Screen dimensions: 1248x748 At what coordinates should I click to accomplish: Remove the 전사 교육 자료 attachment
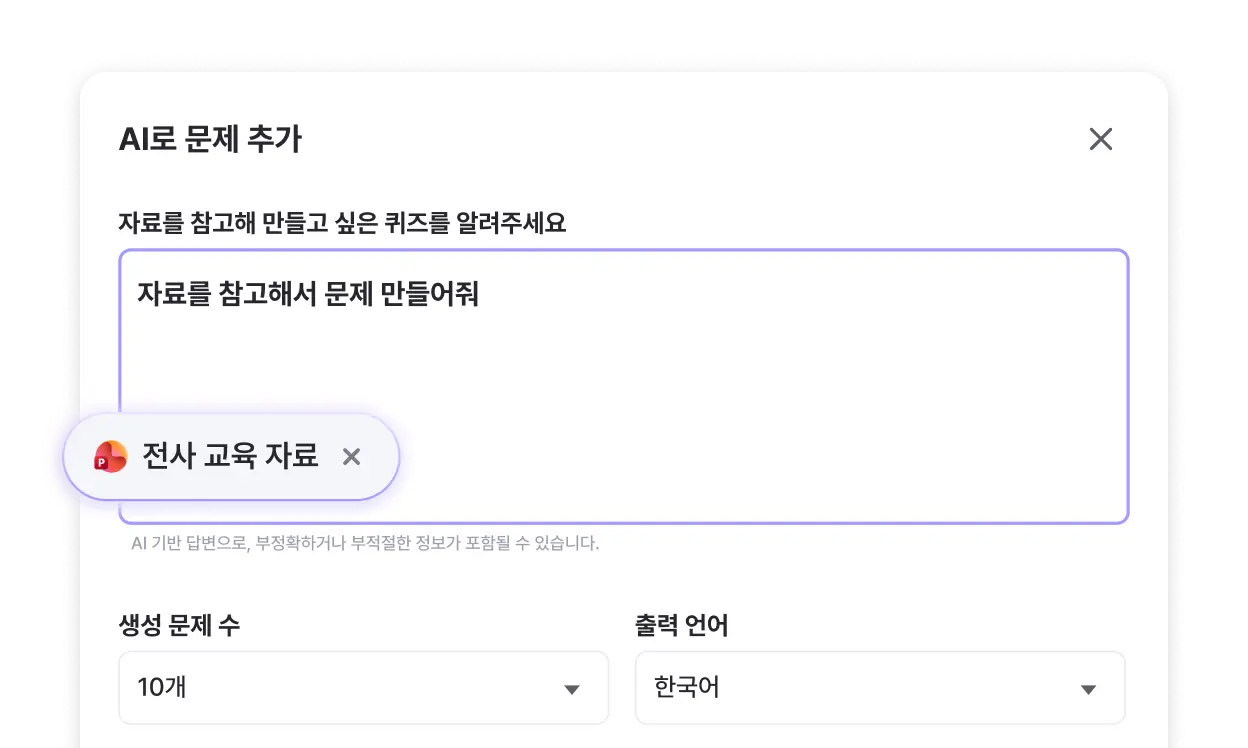pos(351,457)
